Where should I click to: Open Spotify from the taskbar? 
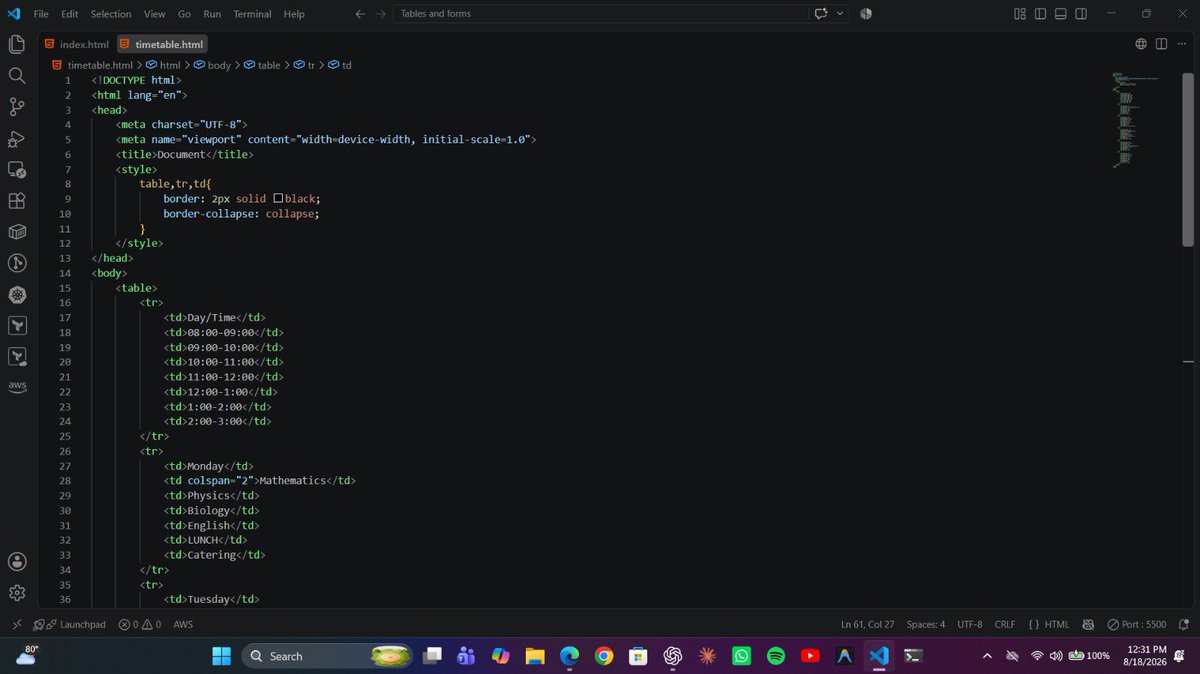point(776,656)
